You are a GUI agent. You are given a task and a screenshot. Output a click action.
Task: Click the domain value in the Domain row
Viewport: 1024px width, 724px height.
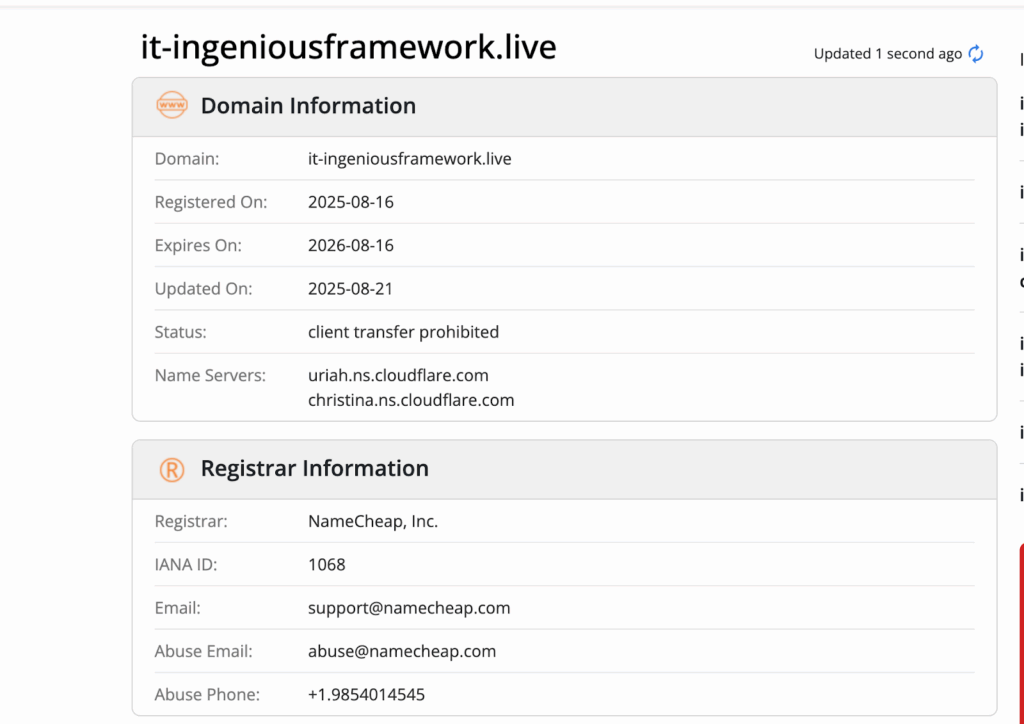(409, 159)
